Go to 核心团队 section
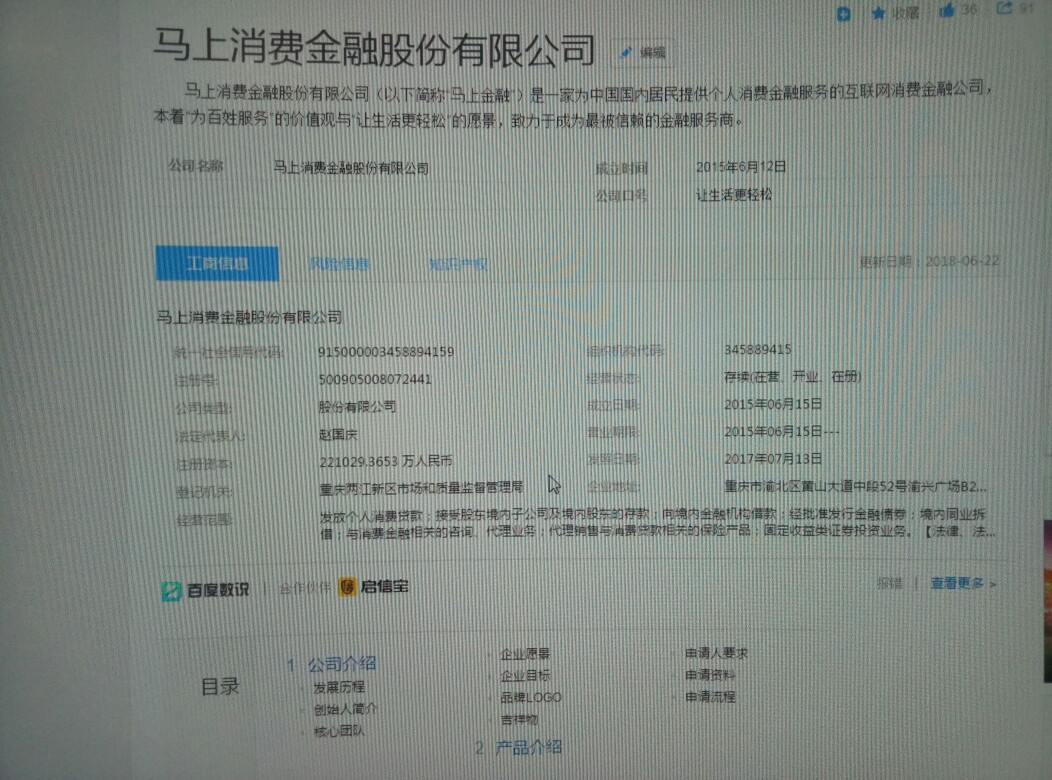The height and width of the screenshot is (780, 1052). pyautogui.click(x=339, y=730)
